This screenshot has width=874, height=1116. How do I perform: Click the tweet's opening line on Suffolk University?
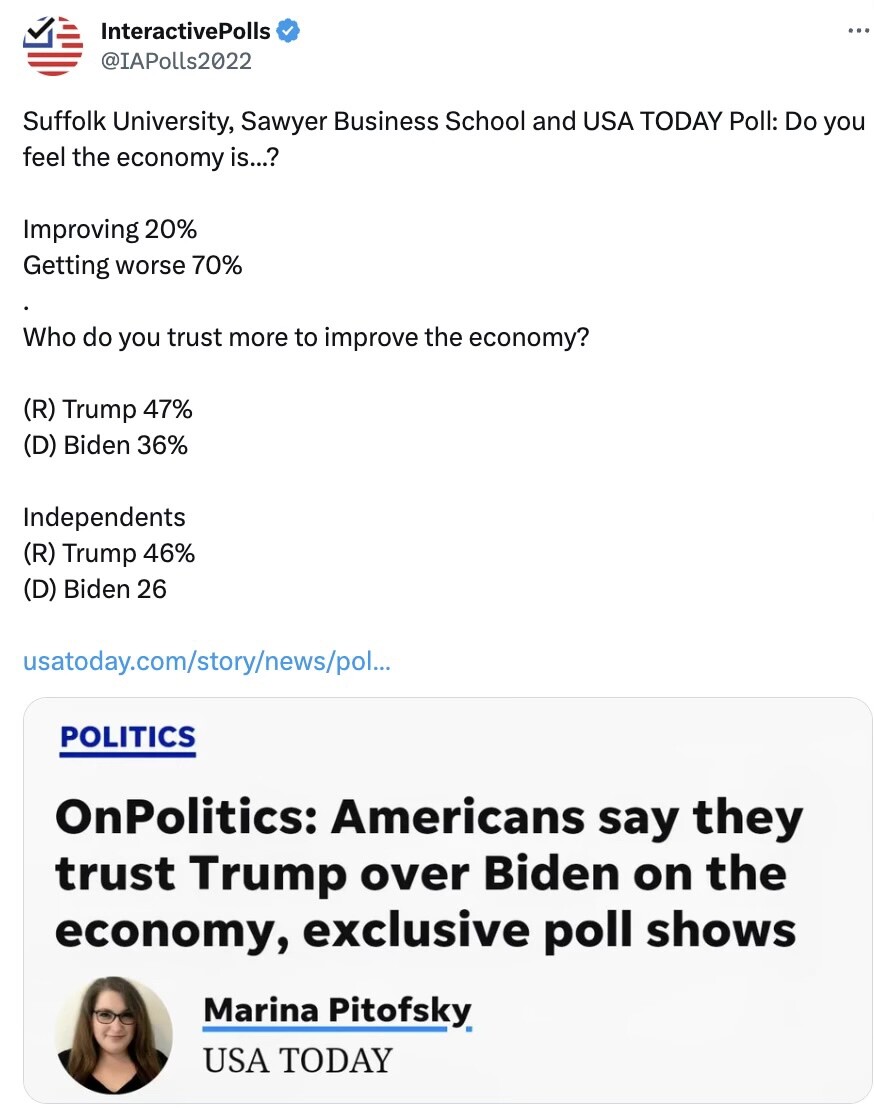[x=443, y=140]
